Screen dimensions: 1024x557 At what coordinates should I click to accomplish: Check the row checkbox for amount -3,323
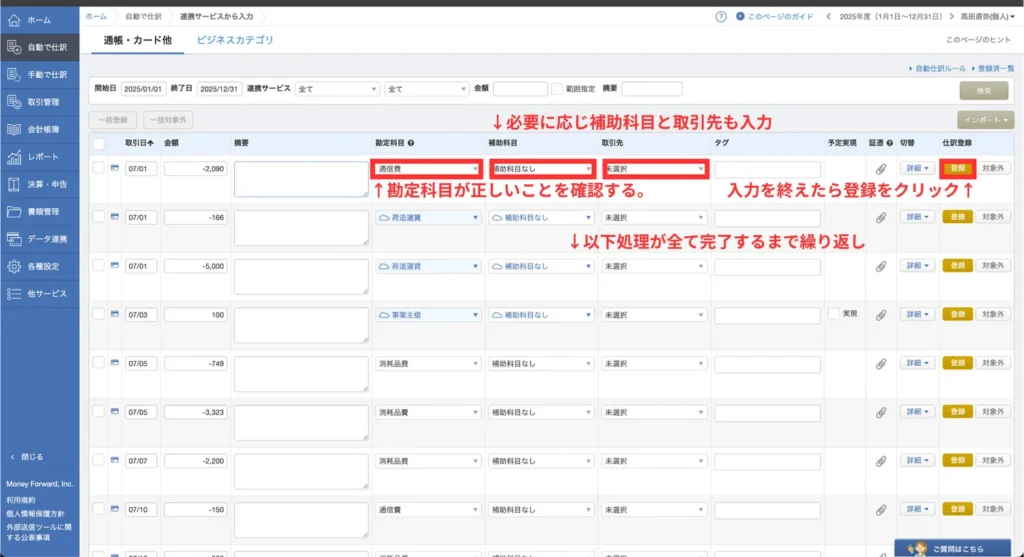click(98, 411)
